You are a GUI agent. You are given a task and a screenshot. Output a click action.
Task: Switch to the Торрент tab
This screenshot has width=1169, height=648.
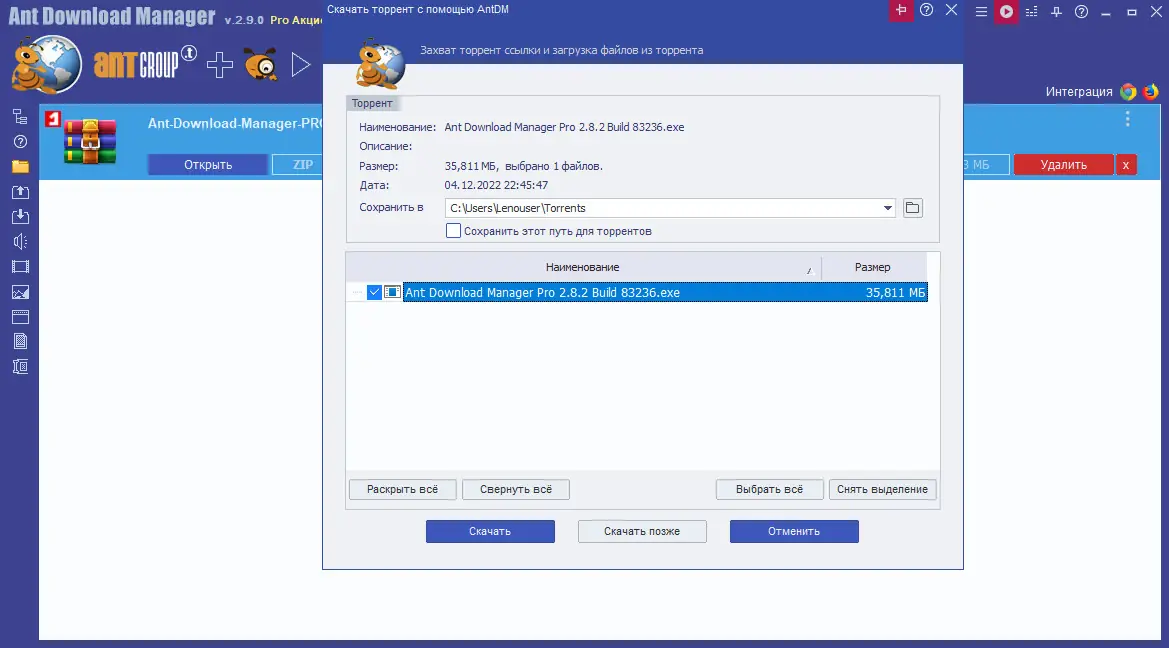[372, 103]
